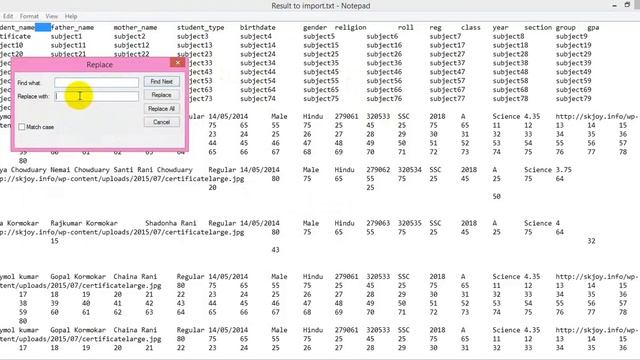The image size is (640, 360).
Task: Open the Help menu
Action: click(x=71, y=16)
